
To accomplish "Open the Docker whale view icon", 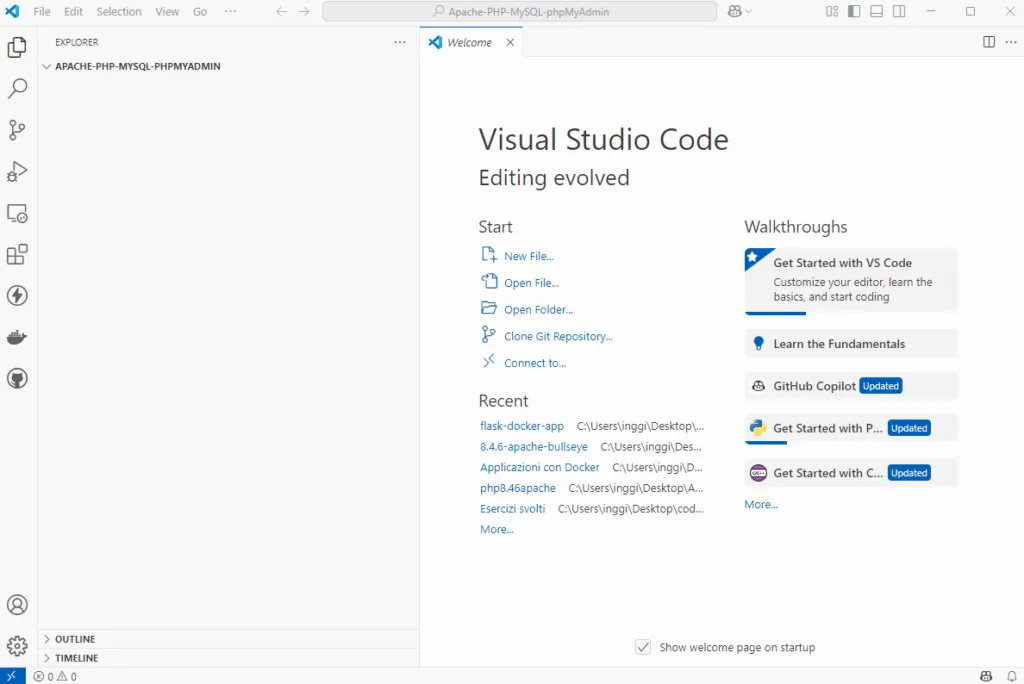I will pos(17,337).
